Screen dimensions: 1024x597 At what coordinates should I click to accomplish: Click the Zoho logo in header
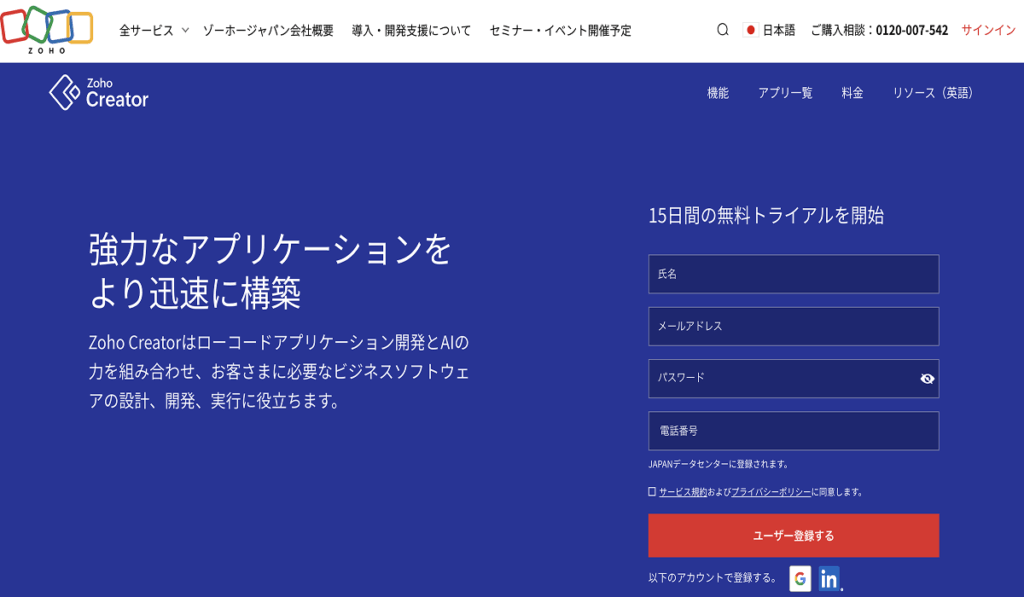pyautogui.click(x=47, y=29)
